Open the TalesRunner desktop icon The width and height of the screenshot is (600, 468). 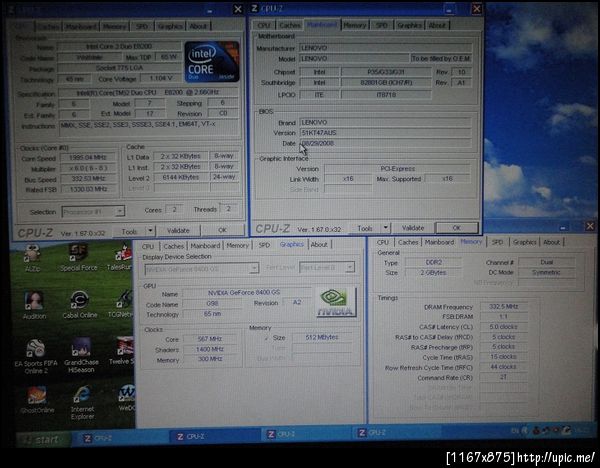(x=122, y=256)
